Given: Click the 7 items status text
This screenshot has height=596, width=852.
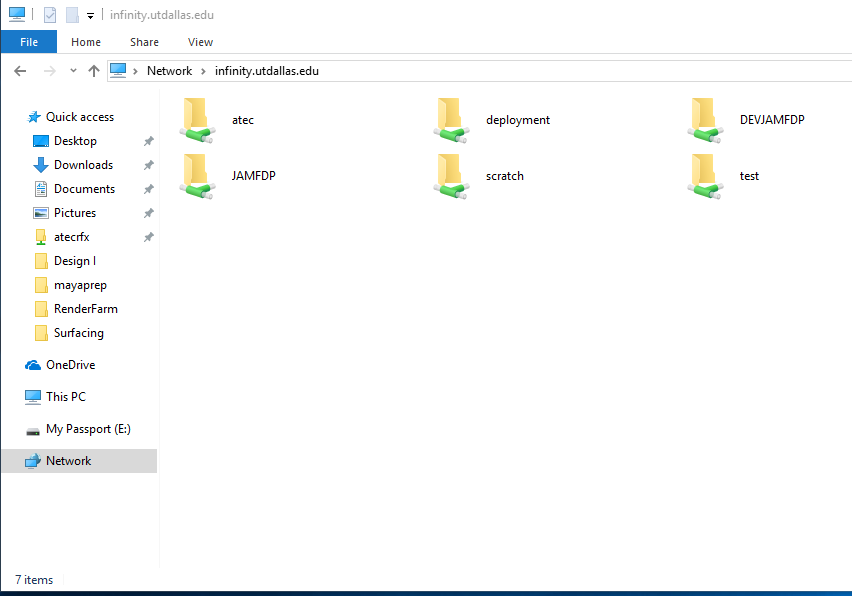Looking at the screenshot, I should (34, 580).
